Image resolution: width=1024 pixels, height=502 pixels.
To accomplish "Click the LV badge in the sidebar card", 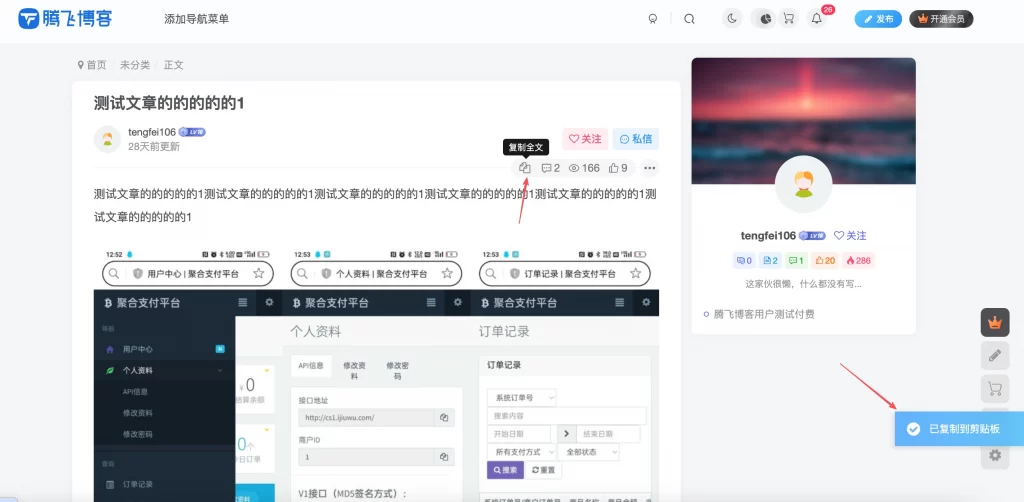I will point(812,236).
